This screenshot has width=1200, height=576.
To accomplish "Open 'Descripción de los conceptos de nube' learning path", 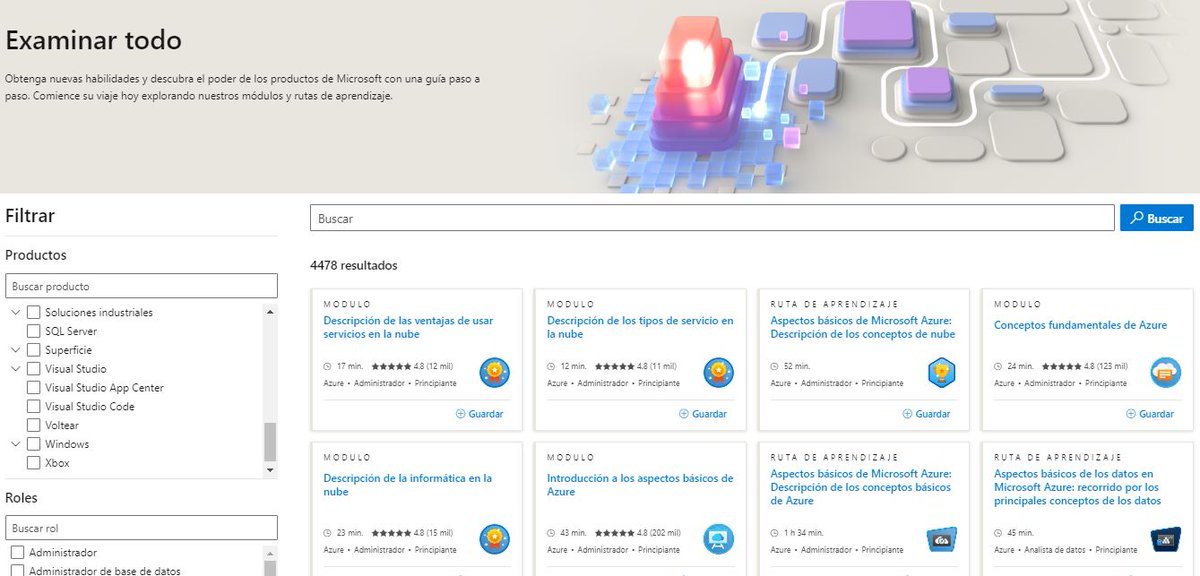I will click(863, 328).
